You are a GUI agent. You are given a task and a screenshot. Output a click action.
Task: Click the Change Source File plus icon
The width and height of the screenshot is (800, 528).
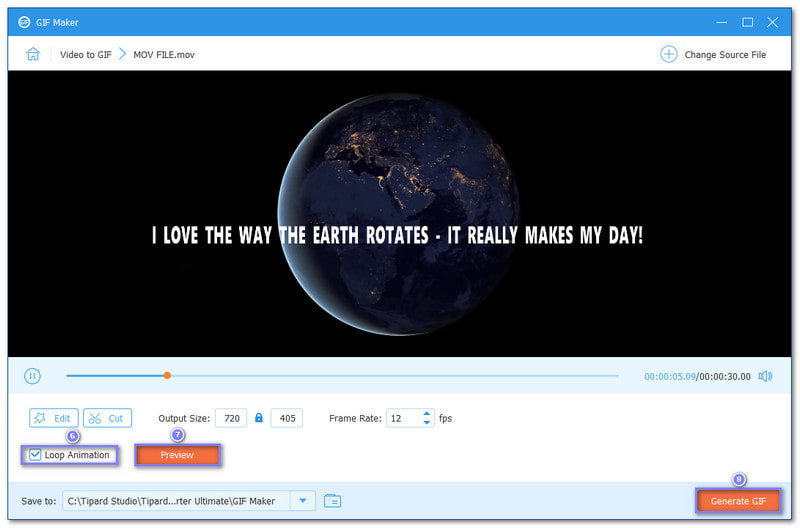(668, 54)
